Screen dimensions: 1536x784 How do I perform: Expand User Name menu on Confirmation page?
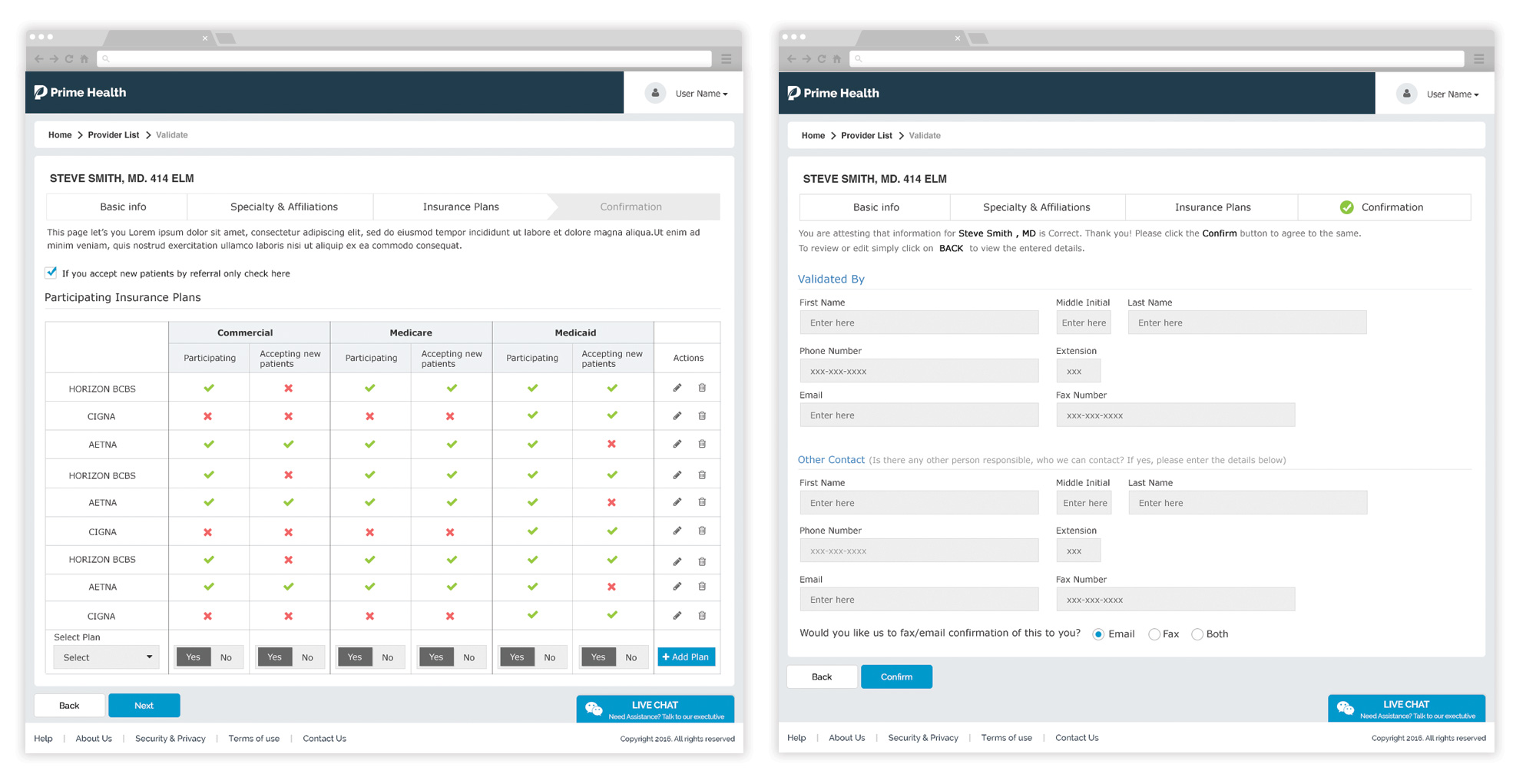click(x=1452, y=94)
